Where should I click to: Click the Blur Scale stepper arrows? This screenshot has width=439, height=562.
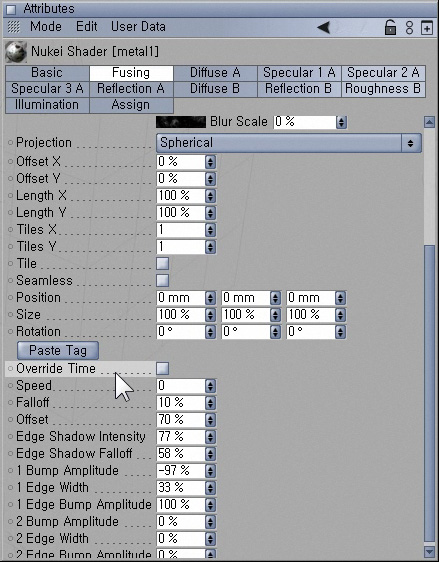coord(341,122)
